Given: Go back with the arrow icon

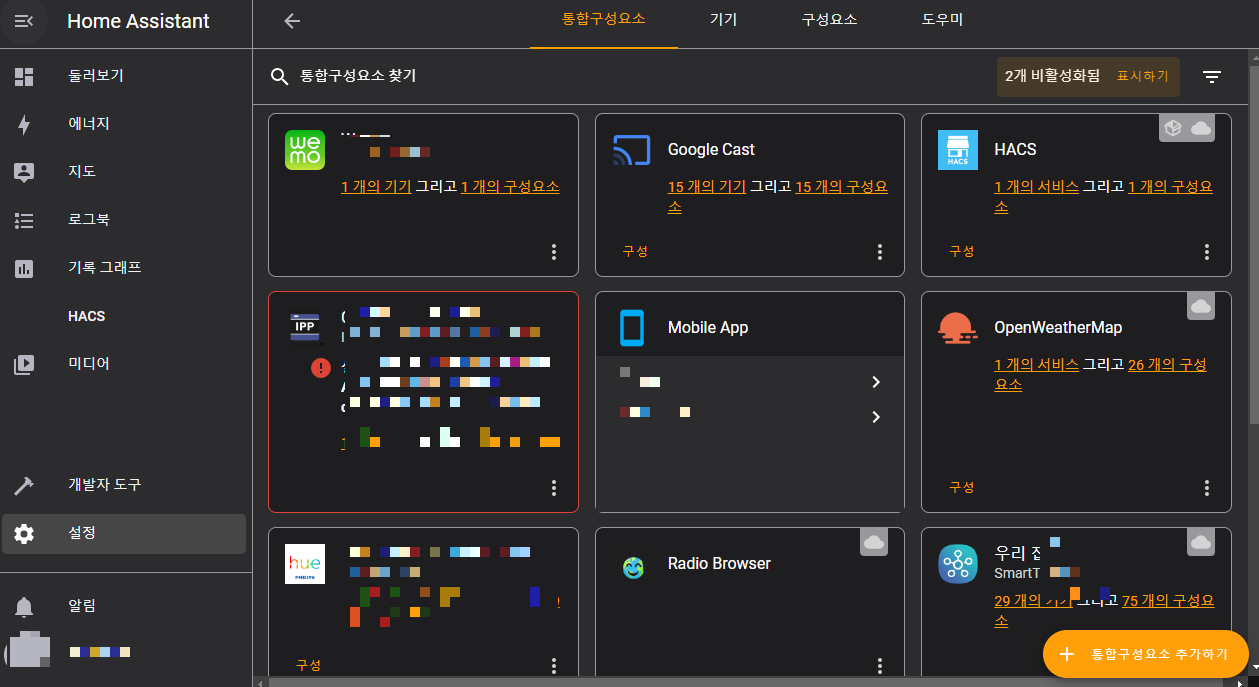Looking at the screenshot, I should click(292, 21).
